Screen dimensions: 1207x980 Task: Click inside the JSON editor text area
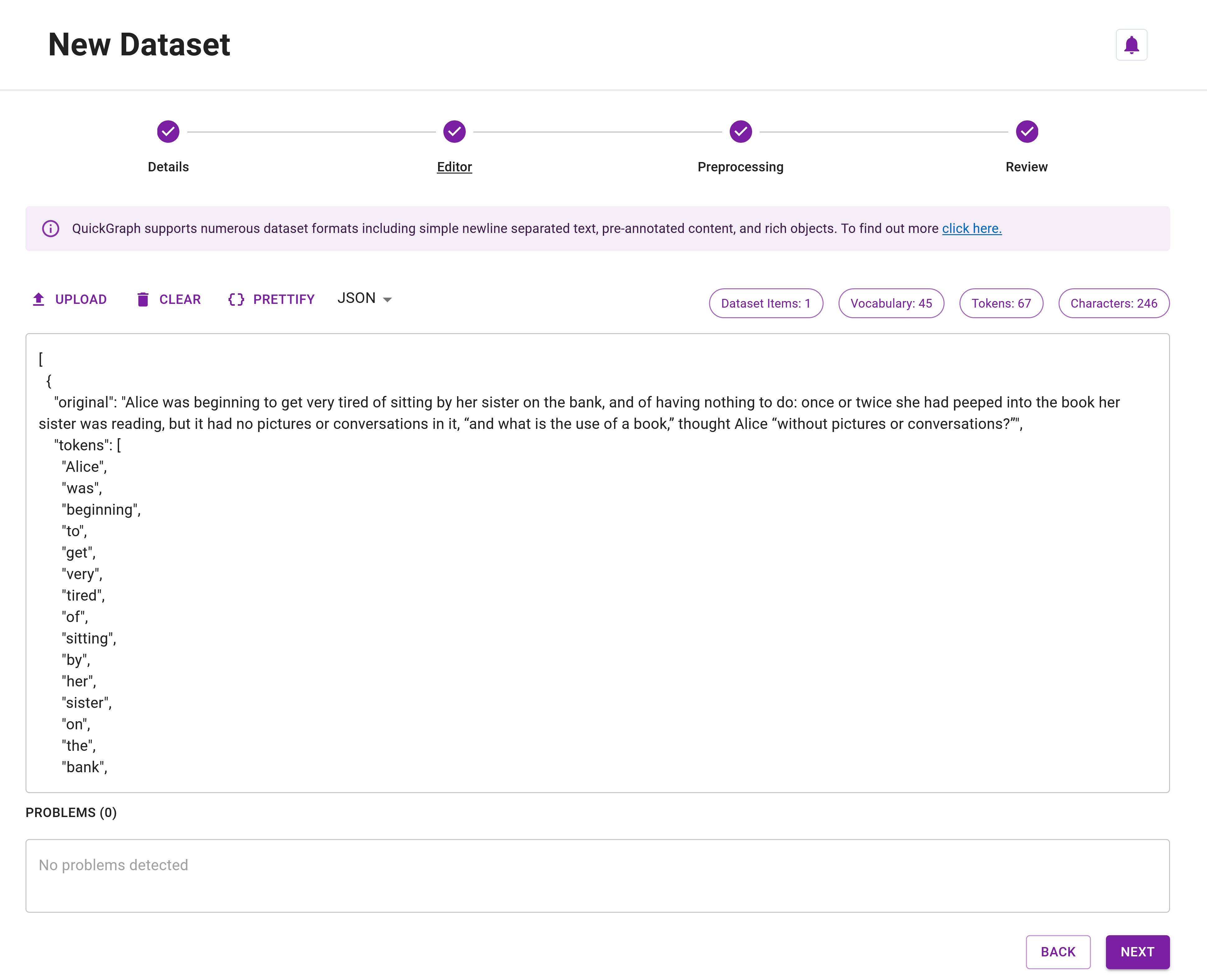pyautogui.click(x=564, y=564)
